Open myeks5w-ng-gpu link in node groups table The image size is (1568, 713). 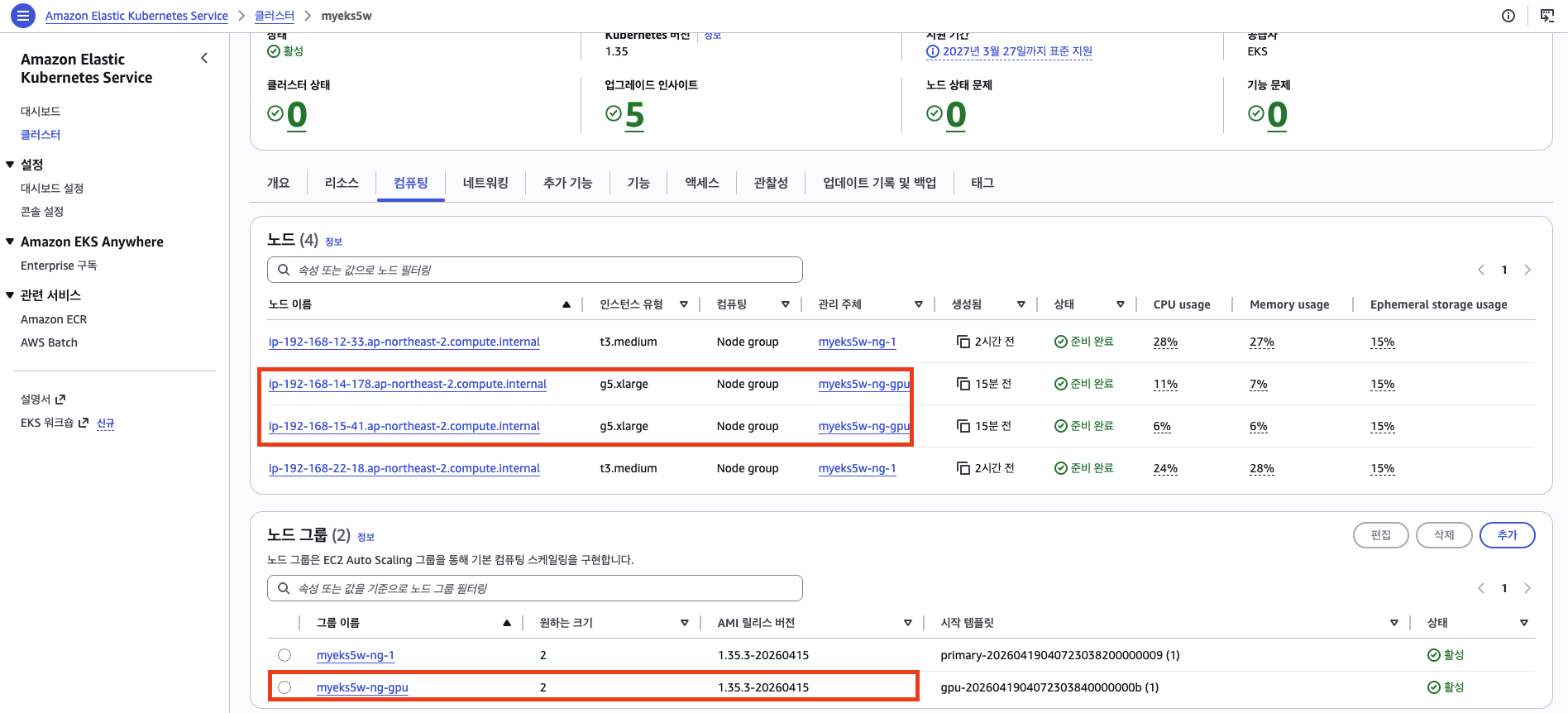coord(362,687)
